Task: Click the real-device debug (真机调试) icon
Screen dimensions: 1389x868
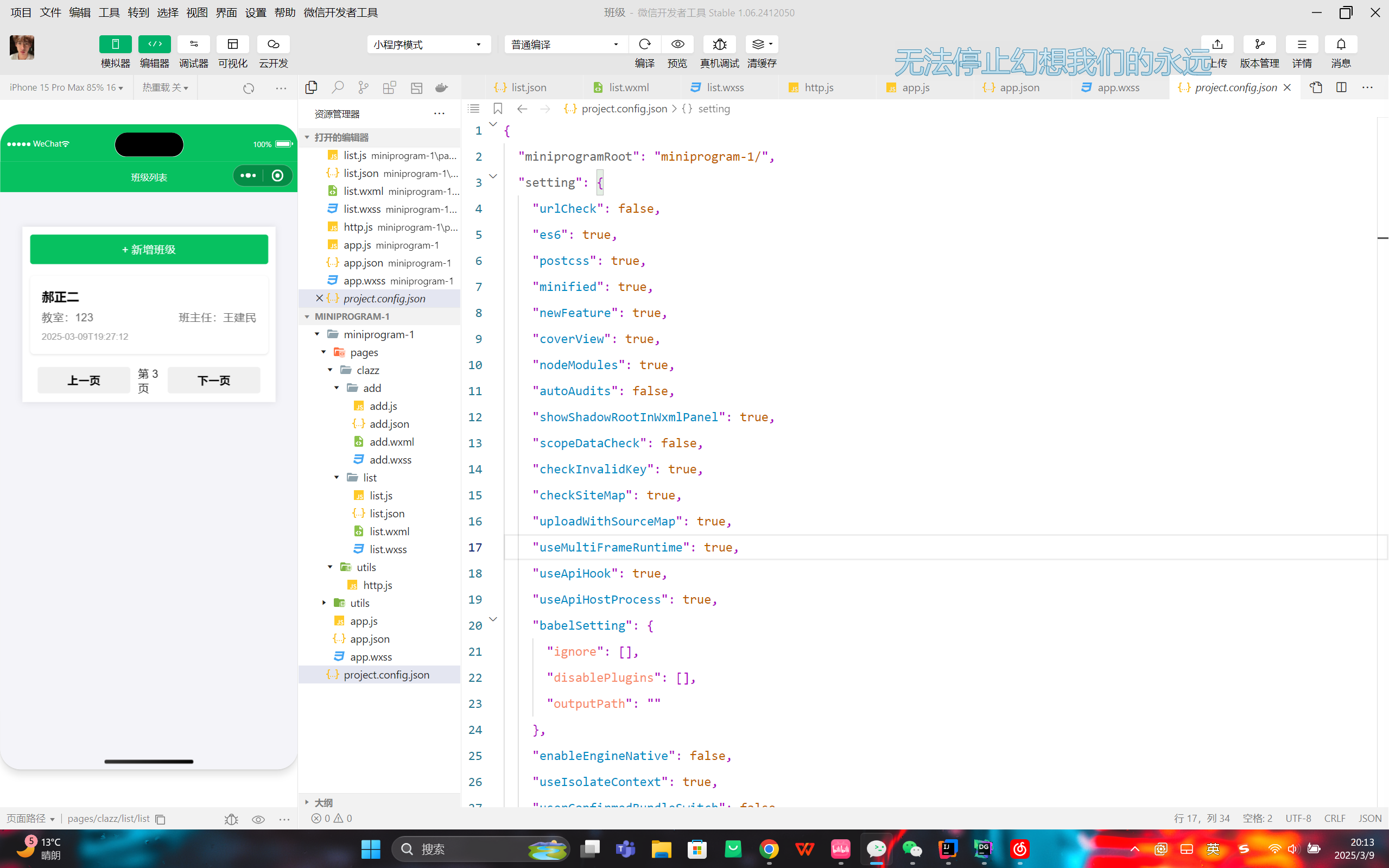Action: coord(719,44)
